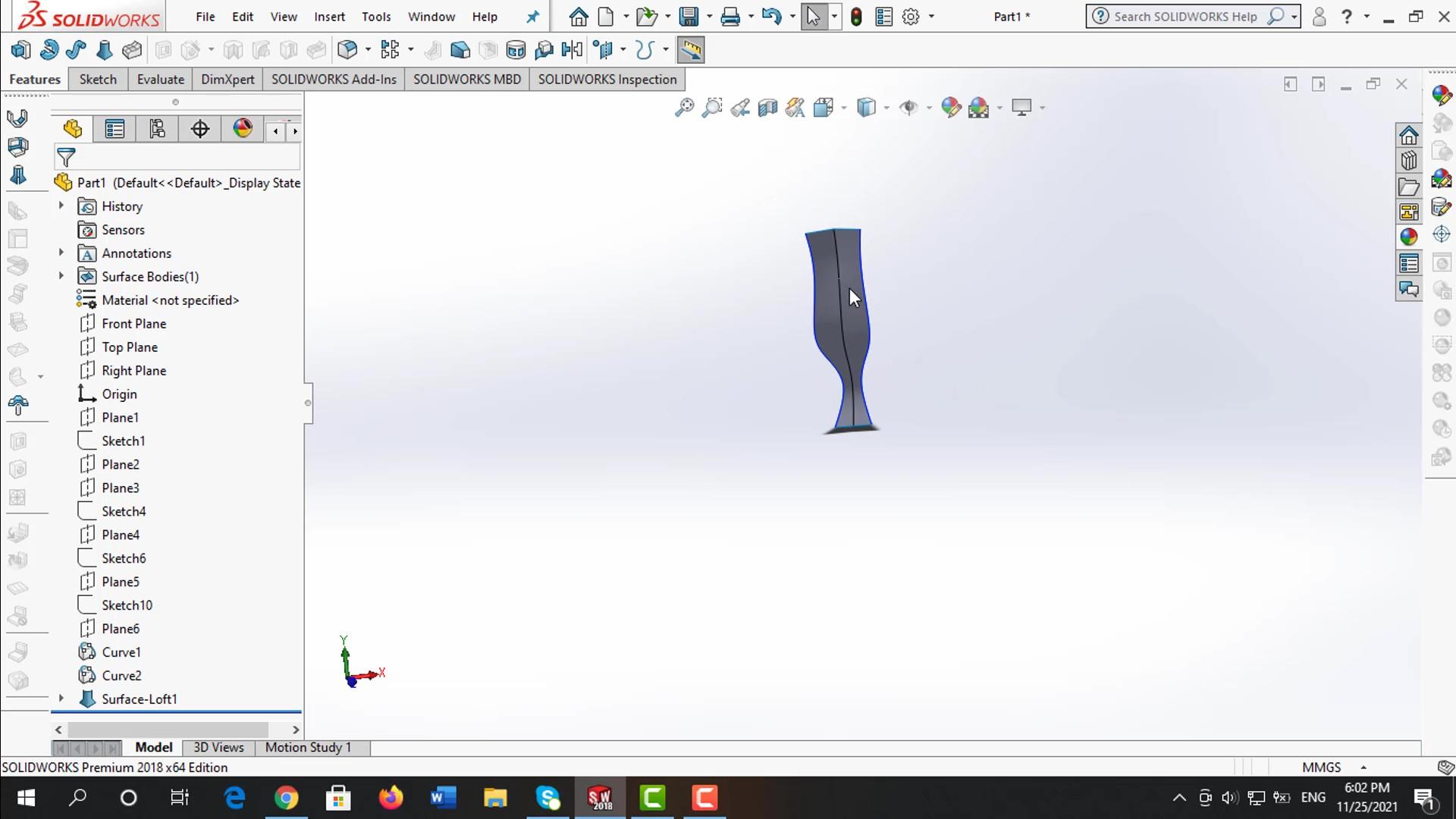Switch to the Sketch tab
The height and width of the screenshot is (819, 1456).
98,80
